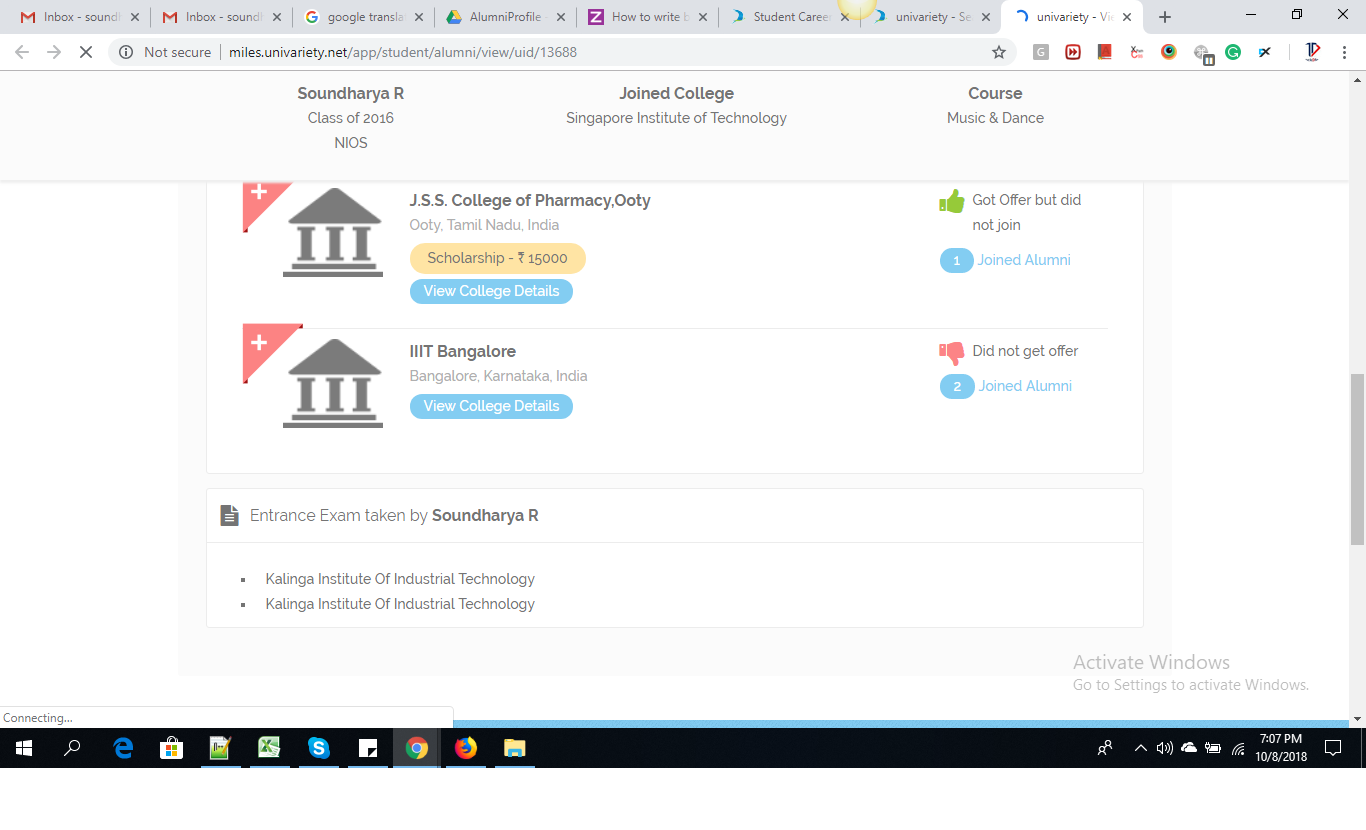Click Singapore Institute of Technology text

(x=676, y=118)
